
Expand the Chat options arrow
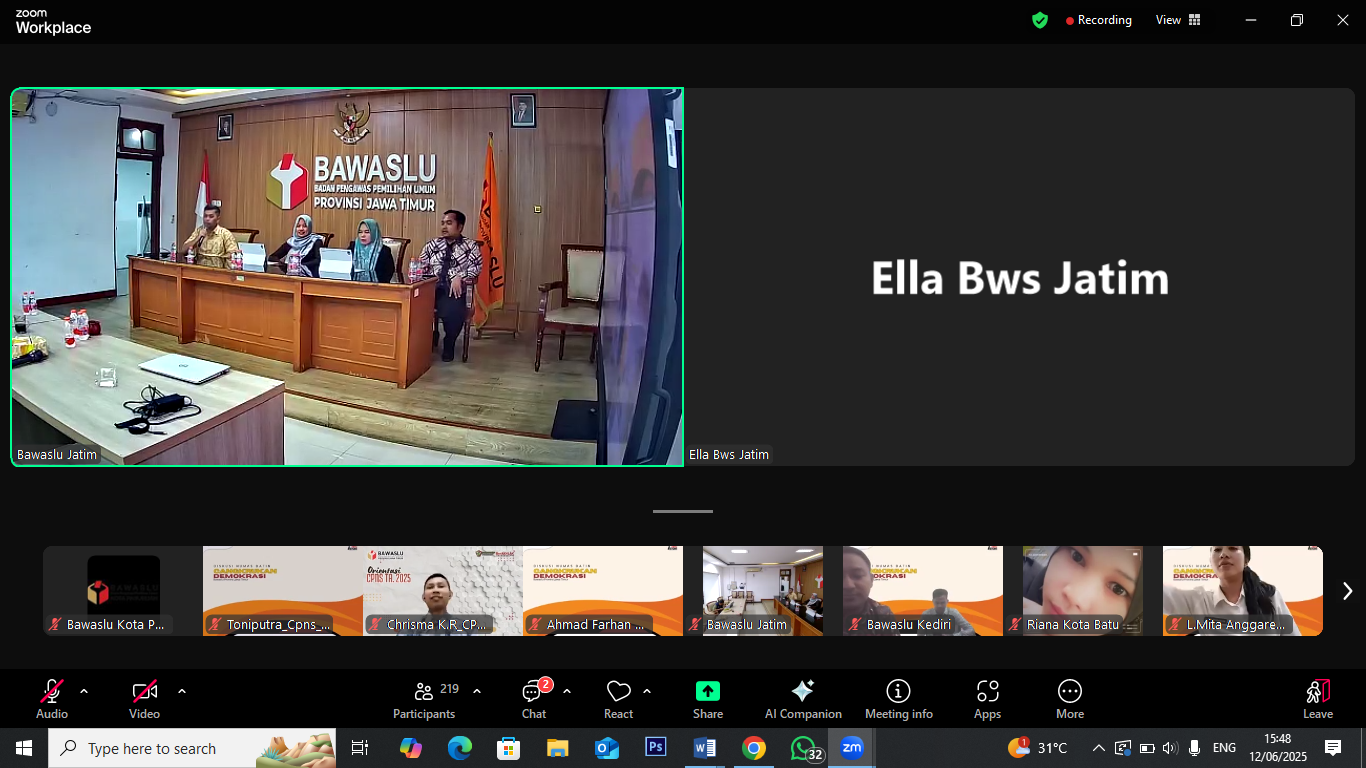tap(567, 691)
